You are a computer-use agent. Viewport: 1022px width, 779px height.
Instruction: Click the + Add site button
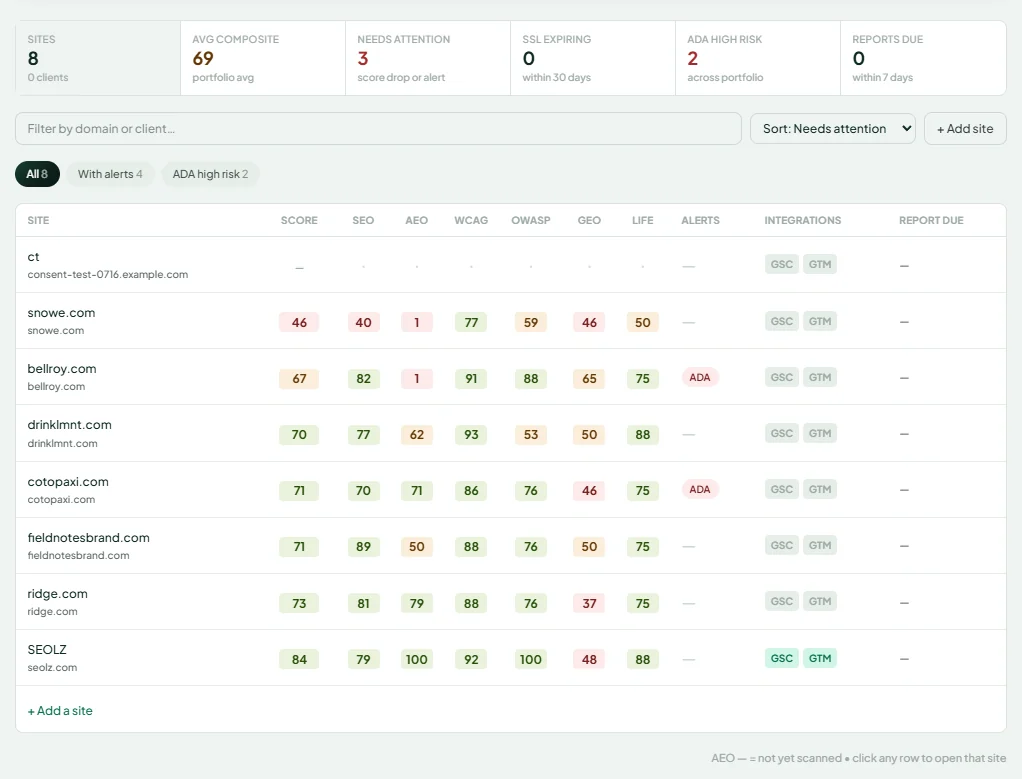tap(965, 128)
